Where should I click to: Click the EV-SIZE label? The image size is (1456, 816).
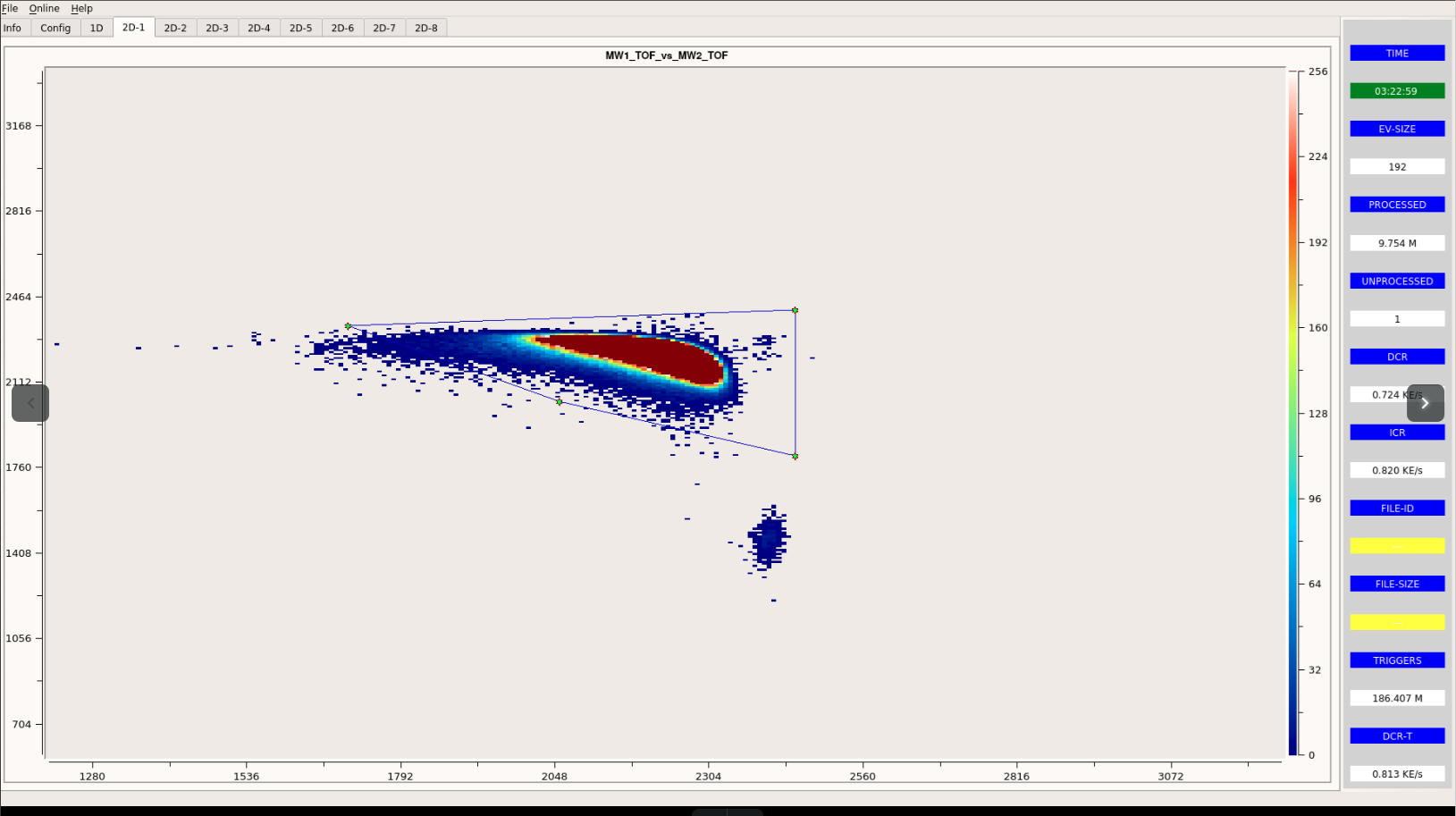click(x=1397, y=129)
